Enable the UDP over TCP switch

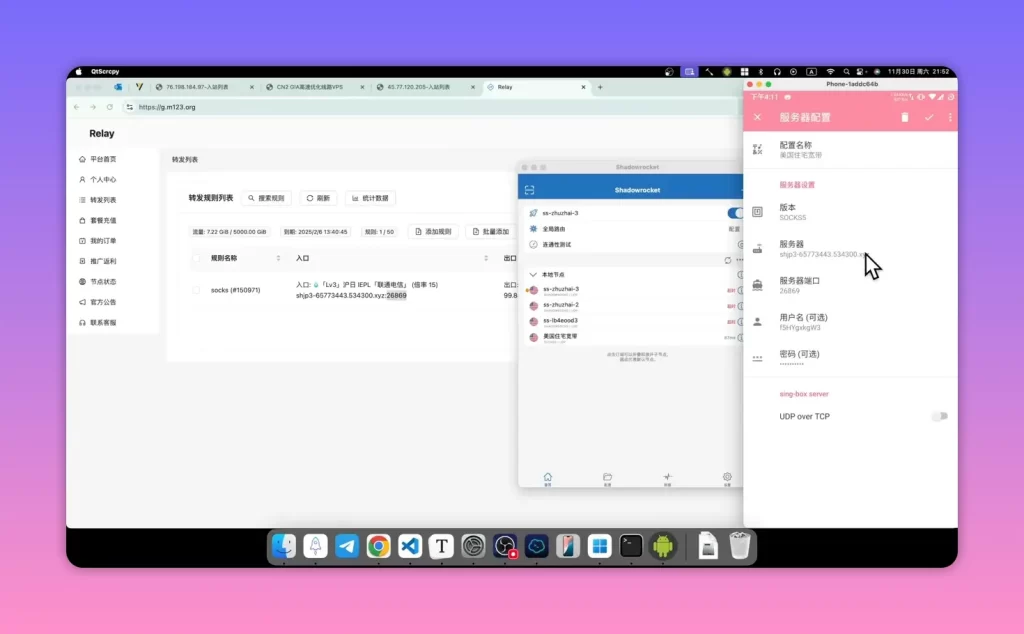(x=940, y=416)
